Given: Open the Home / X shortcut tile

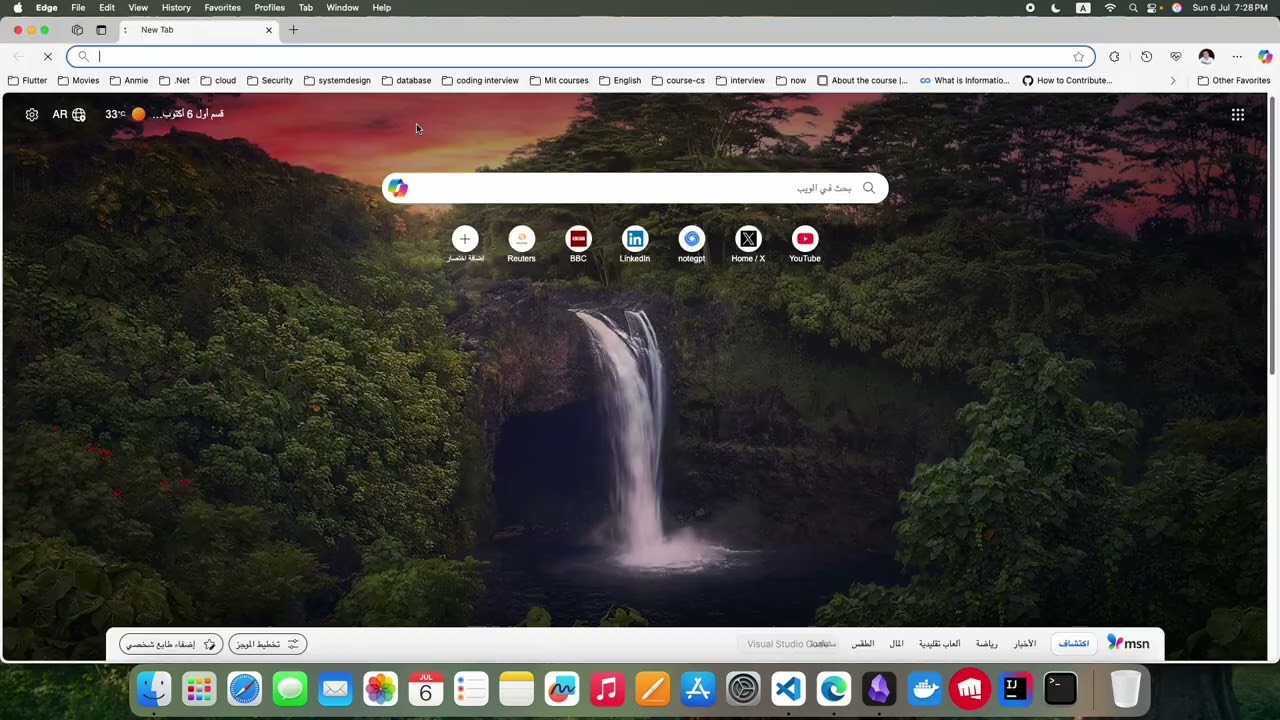Looking at the screenshot, I should [748, 245].
